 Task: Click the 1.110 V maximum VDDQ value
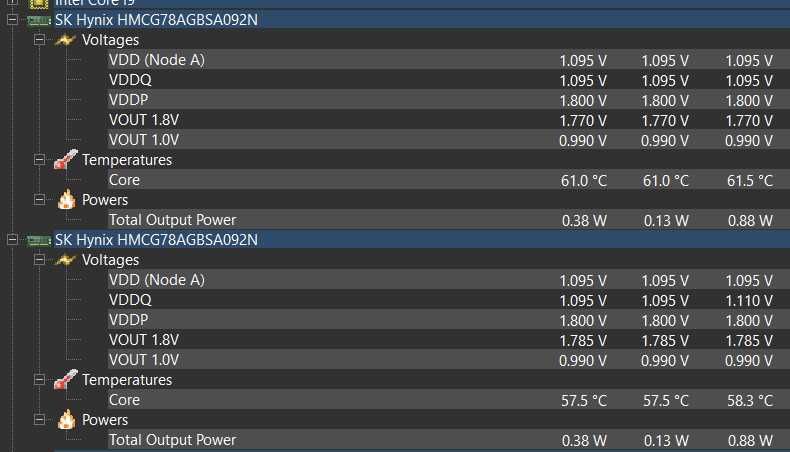(749, 301)
